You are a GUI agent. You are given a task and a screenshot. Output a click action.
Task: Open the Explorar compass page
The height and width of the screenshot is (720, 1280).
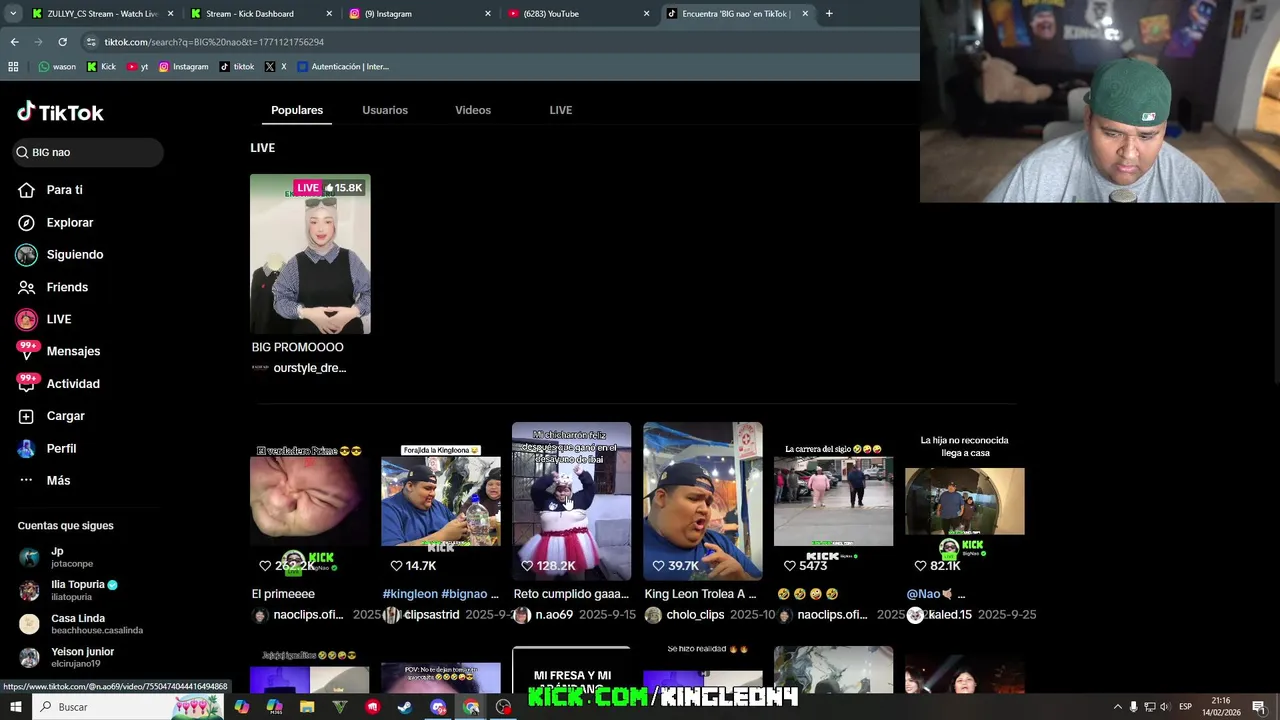[55, 222]
